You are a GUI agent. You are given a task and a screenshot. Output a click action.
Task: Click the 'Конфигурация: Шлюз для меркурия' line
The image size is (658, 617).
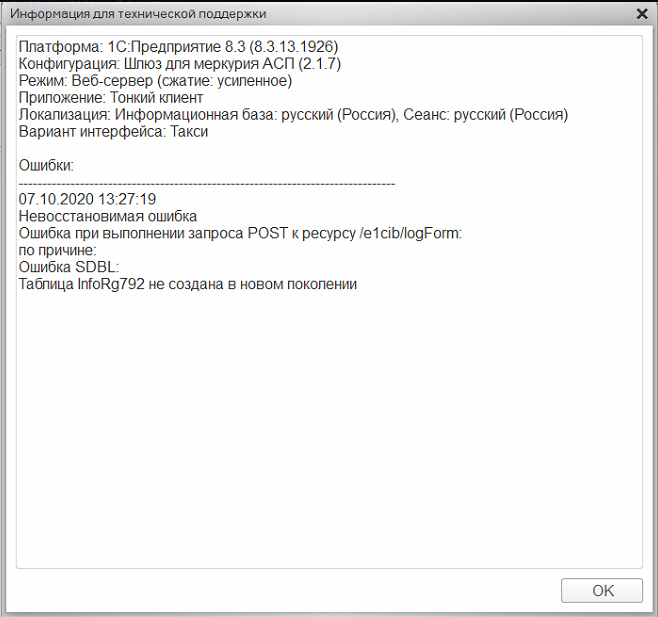180,64
